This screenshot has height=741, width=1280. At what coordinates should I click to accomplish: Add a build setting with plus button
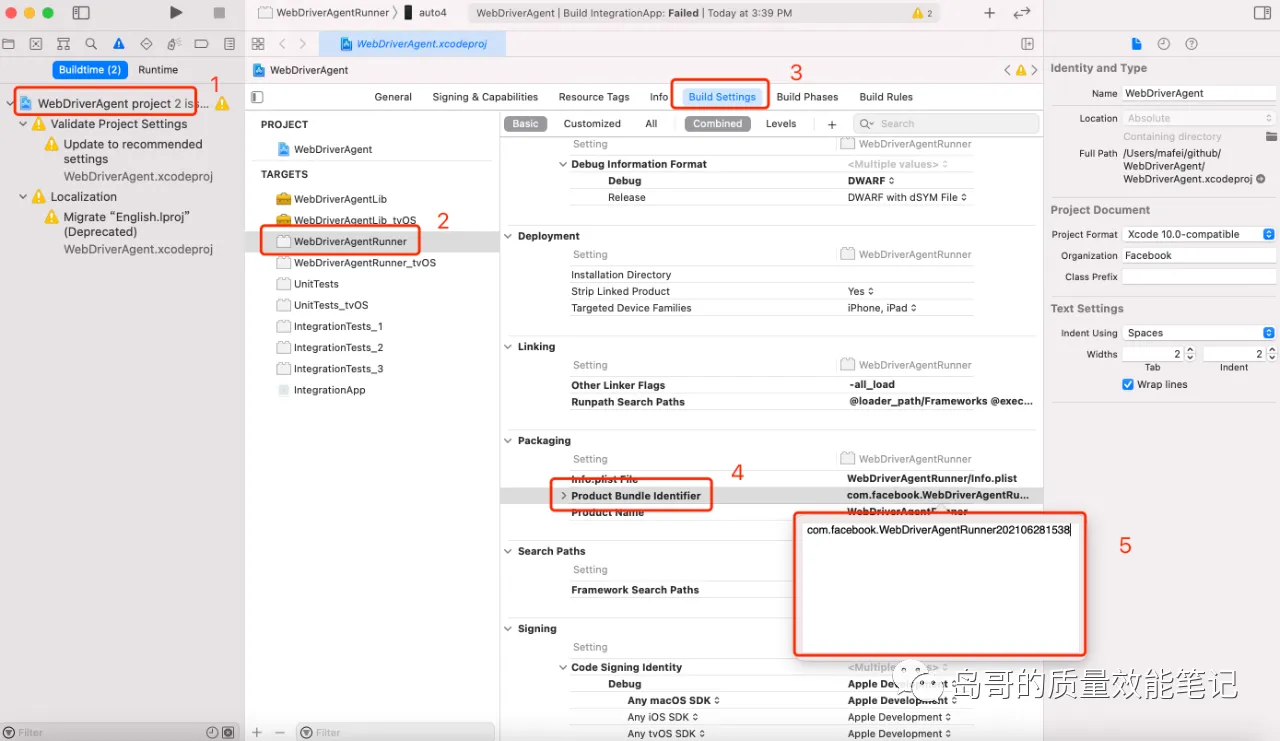click(831, 124)
